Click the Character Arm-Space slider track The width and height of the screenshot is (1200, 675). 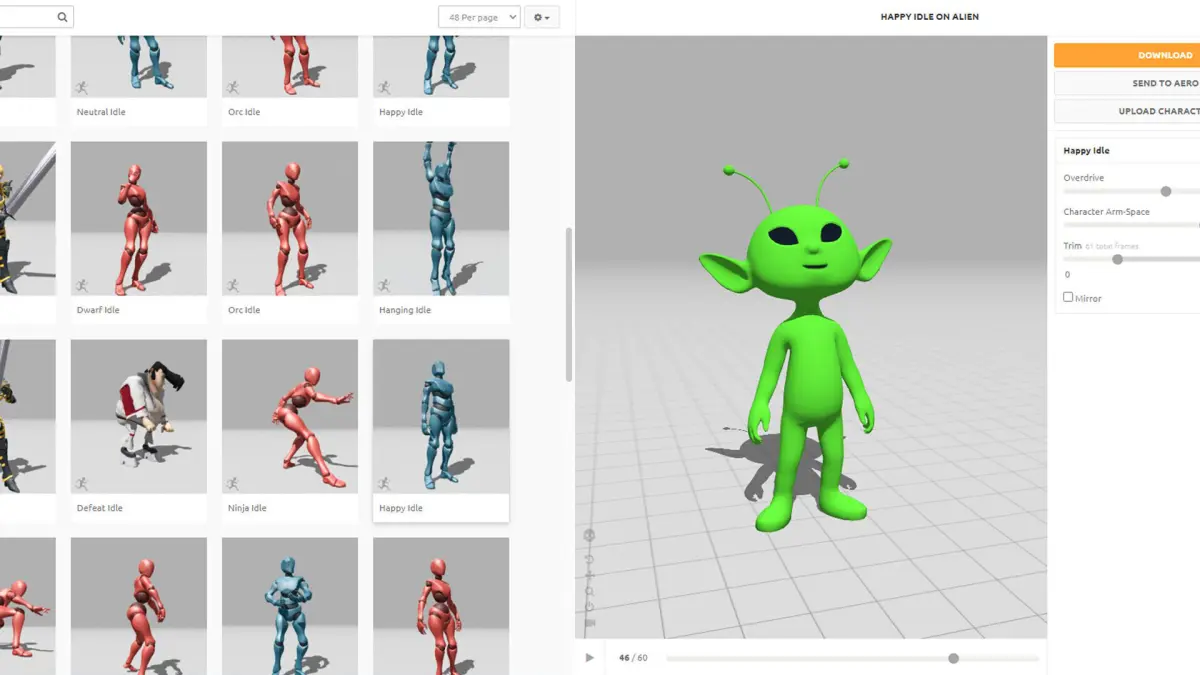tap(1131, 225)
